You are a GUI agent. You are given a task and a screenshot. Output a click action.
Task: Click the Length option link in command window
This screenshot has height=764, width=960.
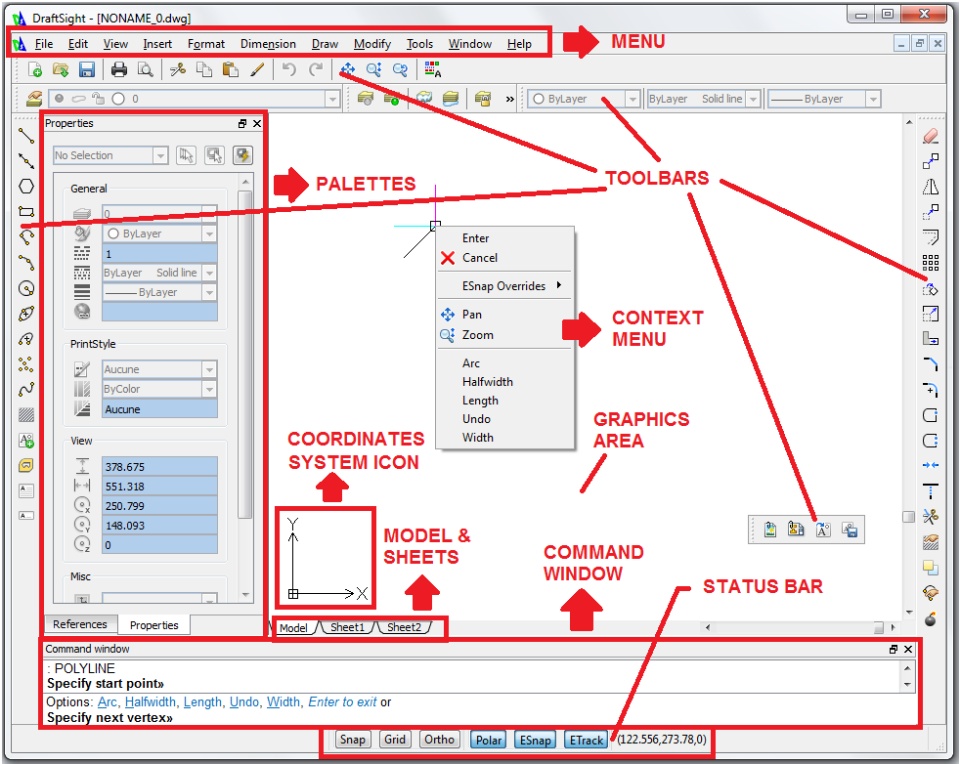point(203,702)
